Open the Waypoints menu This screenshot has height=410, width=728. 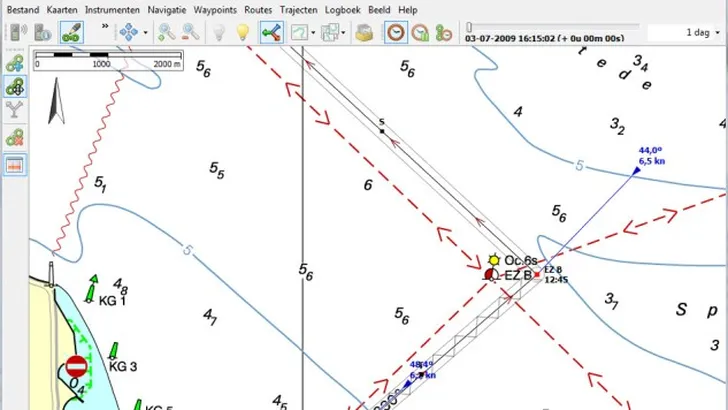(x=216, y=8)
